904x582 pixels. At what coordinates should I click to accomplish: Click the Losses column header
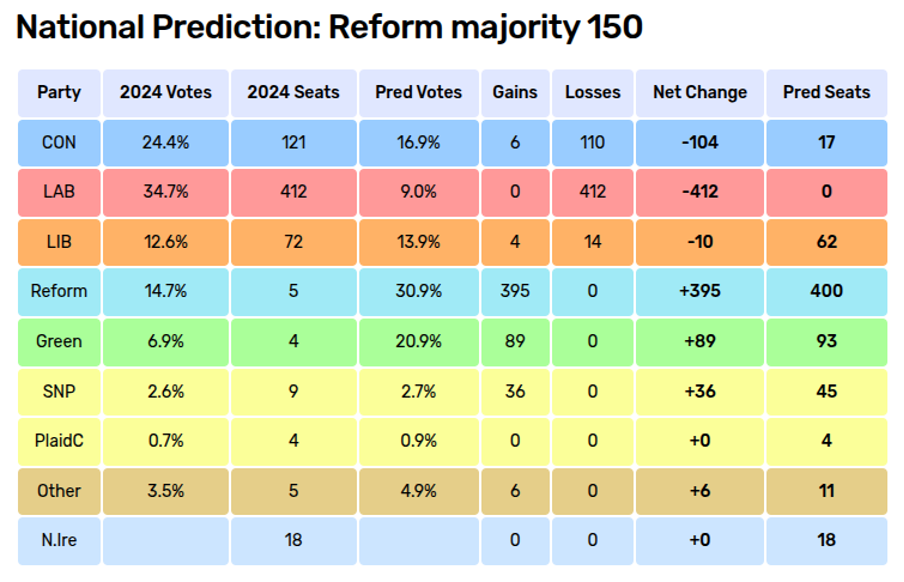(x=593, y=92)
